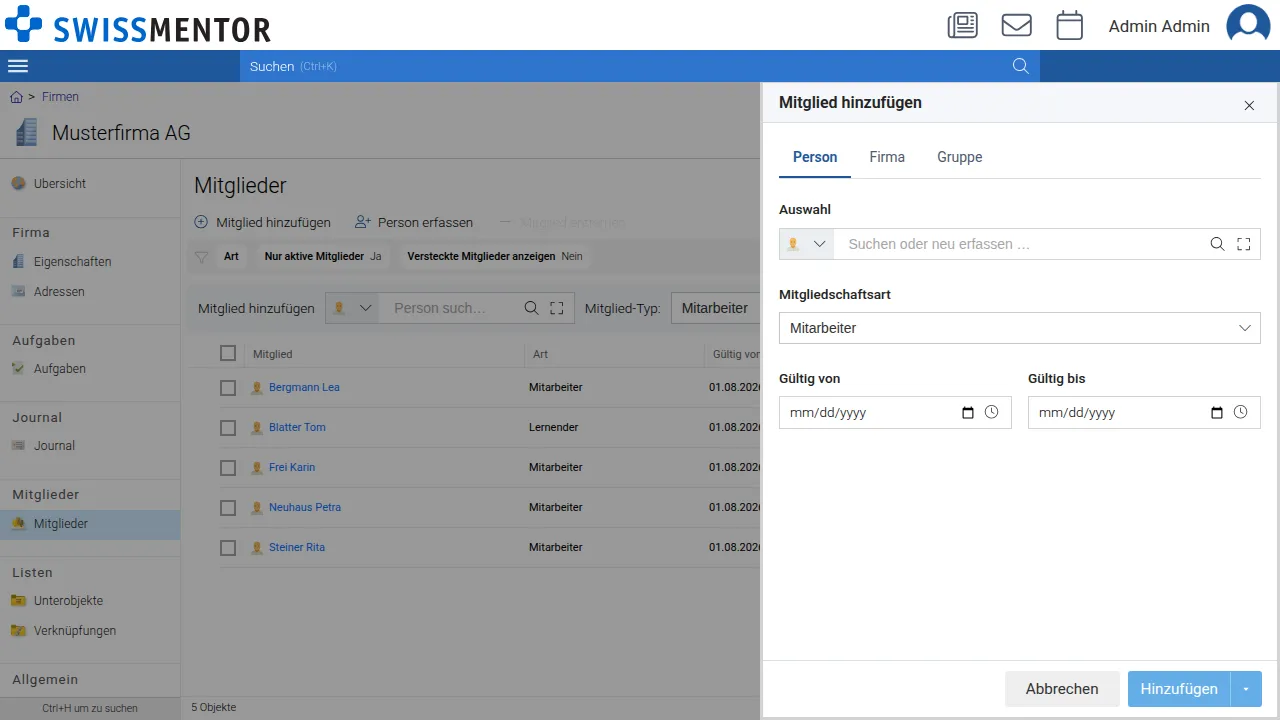Toggle the select-all checkbox in table header
Screen dimensions: 1280x720
coord(228,353)
